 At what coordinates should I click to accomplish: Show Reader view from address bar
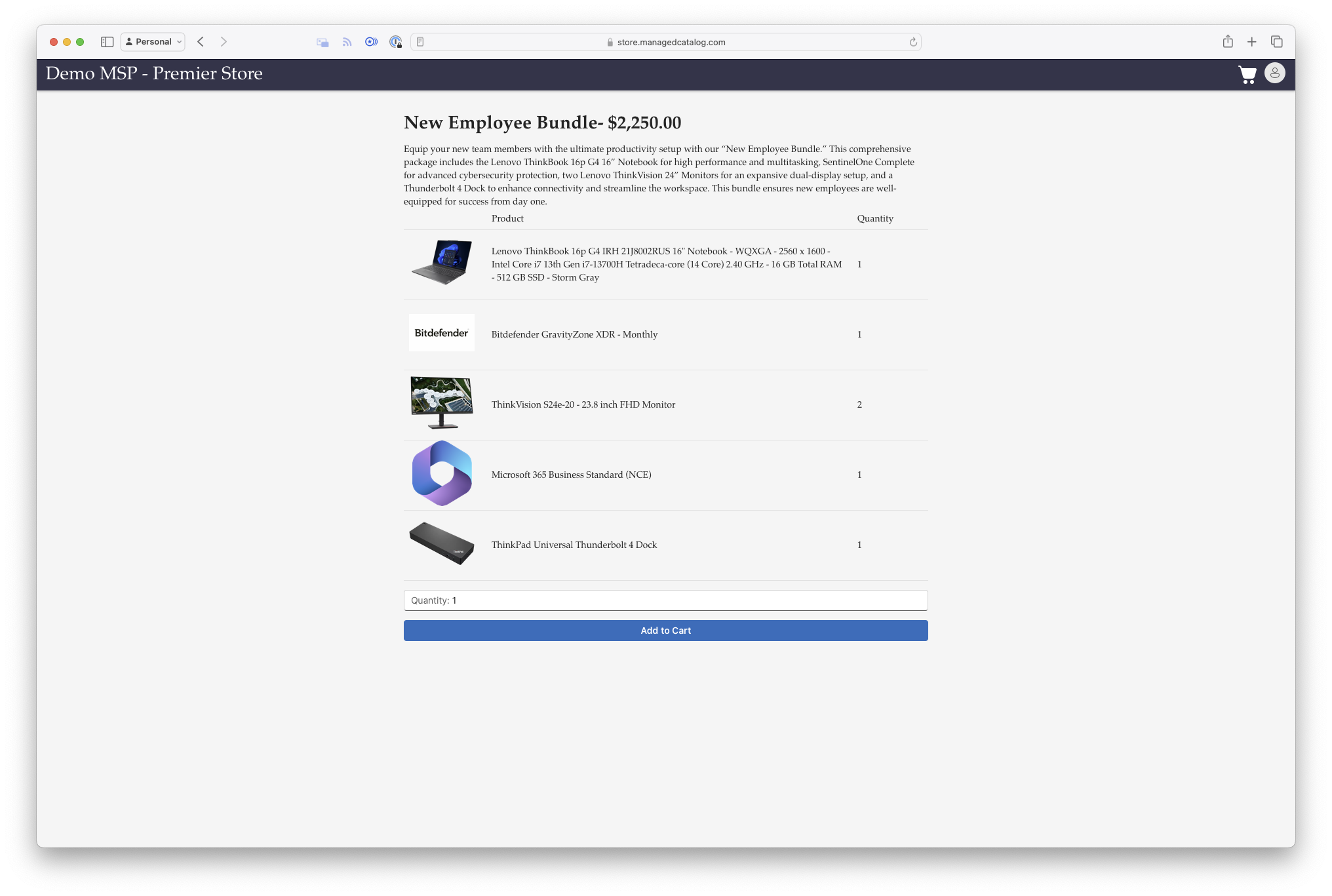[x=420, y=42]
